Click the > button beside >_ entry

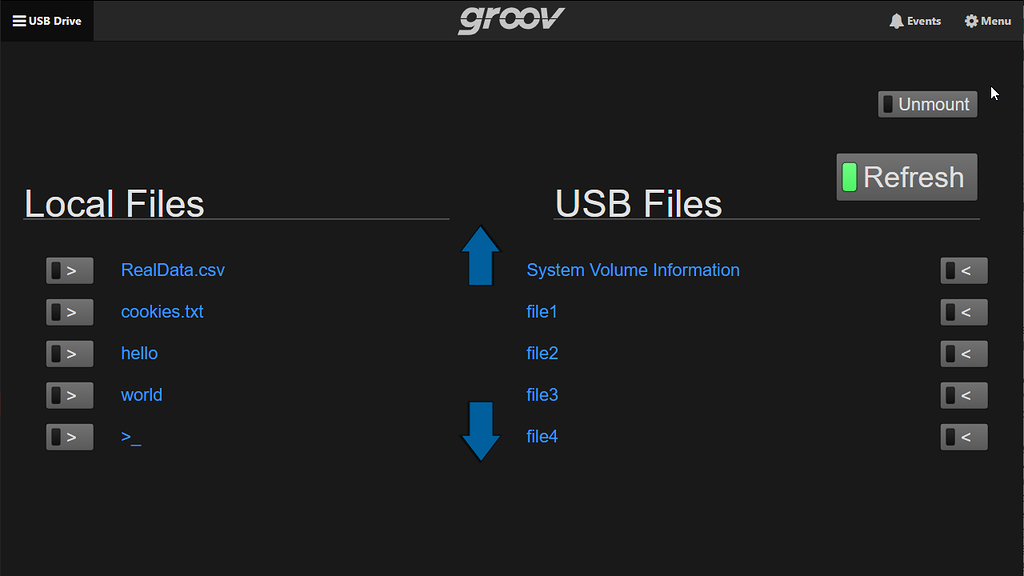69,437
